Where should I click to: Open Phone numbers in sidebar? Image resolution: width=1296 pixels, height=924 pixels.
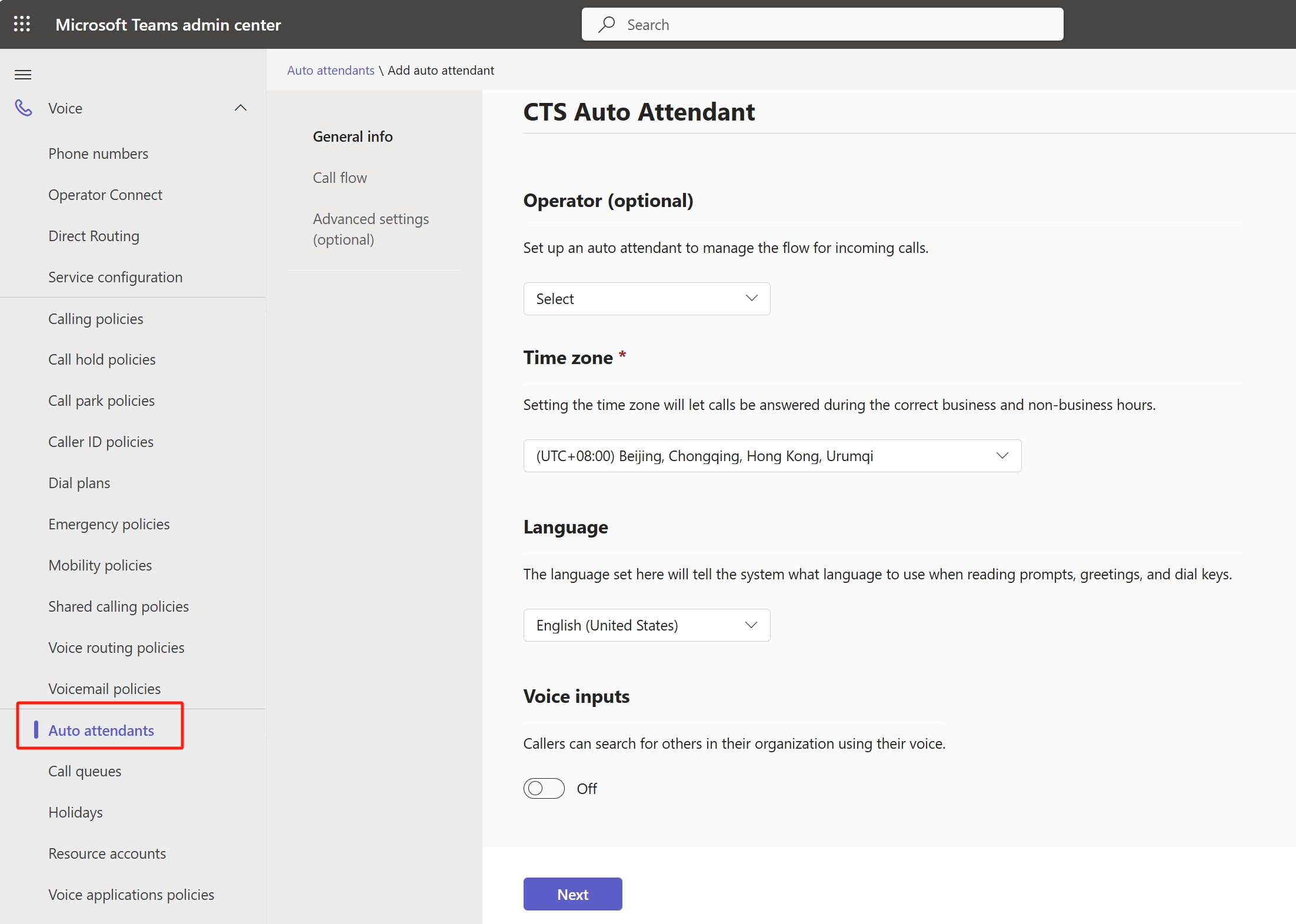98,154
